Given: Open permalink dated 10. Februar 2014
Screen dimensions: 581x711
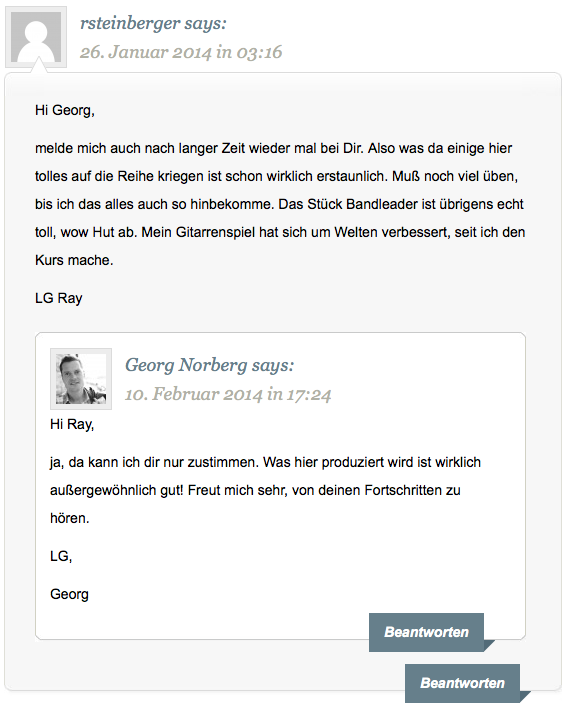Looking at the screenshot, I should point(228,394).
